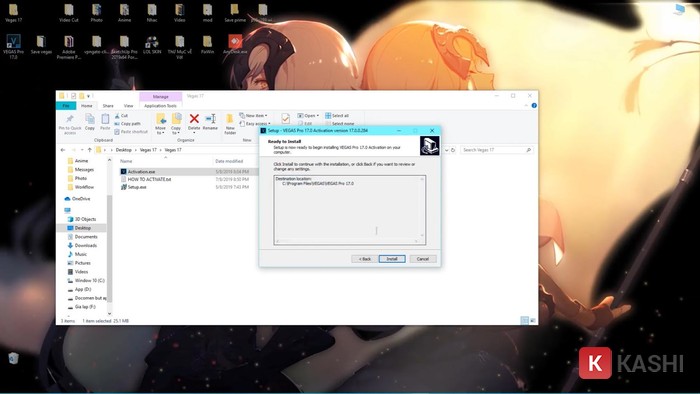Click the red Delete icon

point(194,119)
